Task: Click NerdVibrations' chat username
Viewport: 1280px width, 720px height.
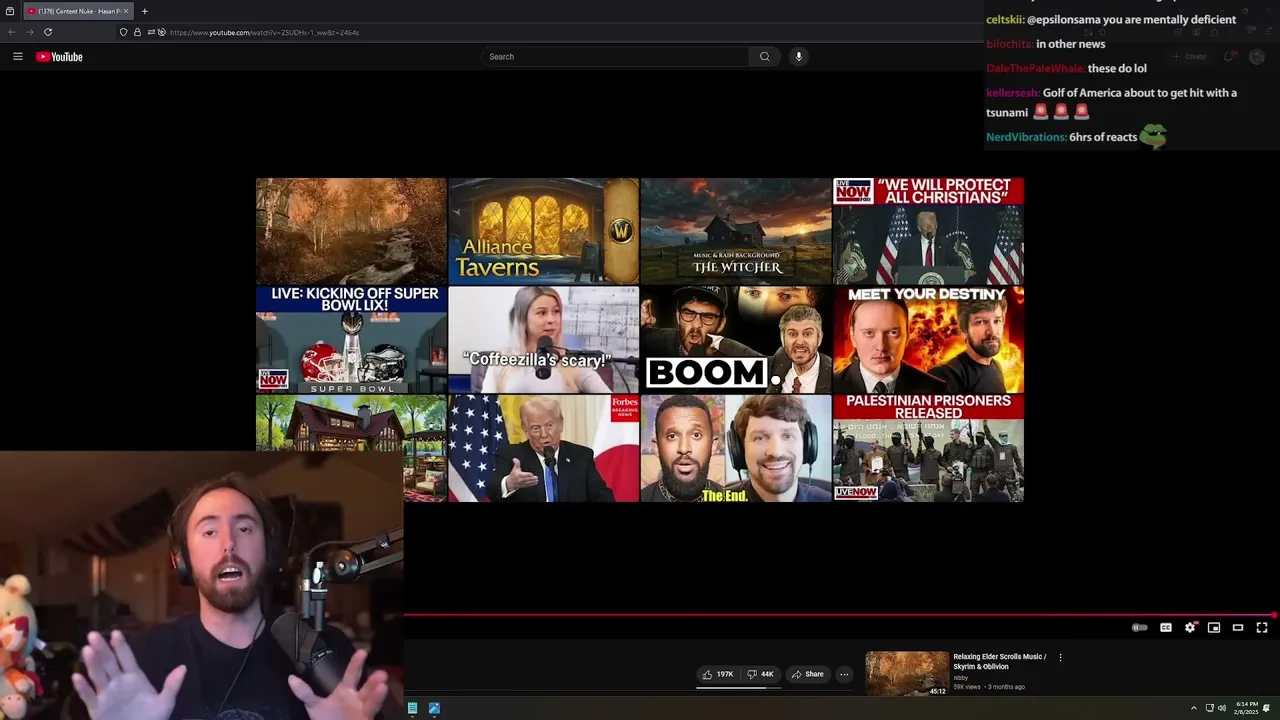Action: coord(1026,137)
